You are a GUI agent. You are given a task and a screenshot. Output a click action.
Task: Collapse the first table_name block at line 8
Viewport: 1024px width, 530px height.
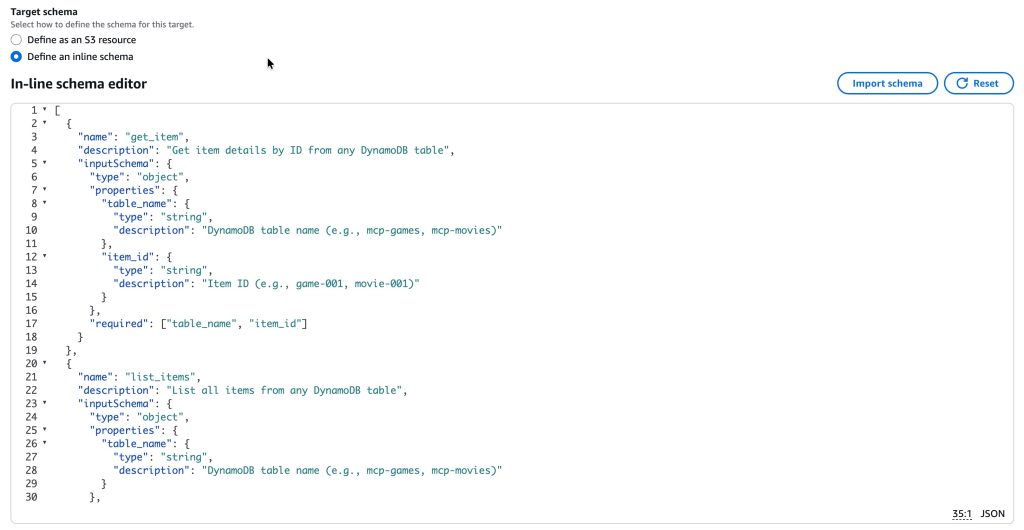coord(44,202)
